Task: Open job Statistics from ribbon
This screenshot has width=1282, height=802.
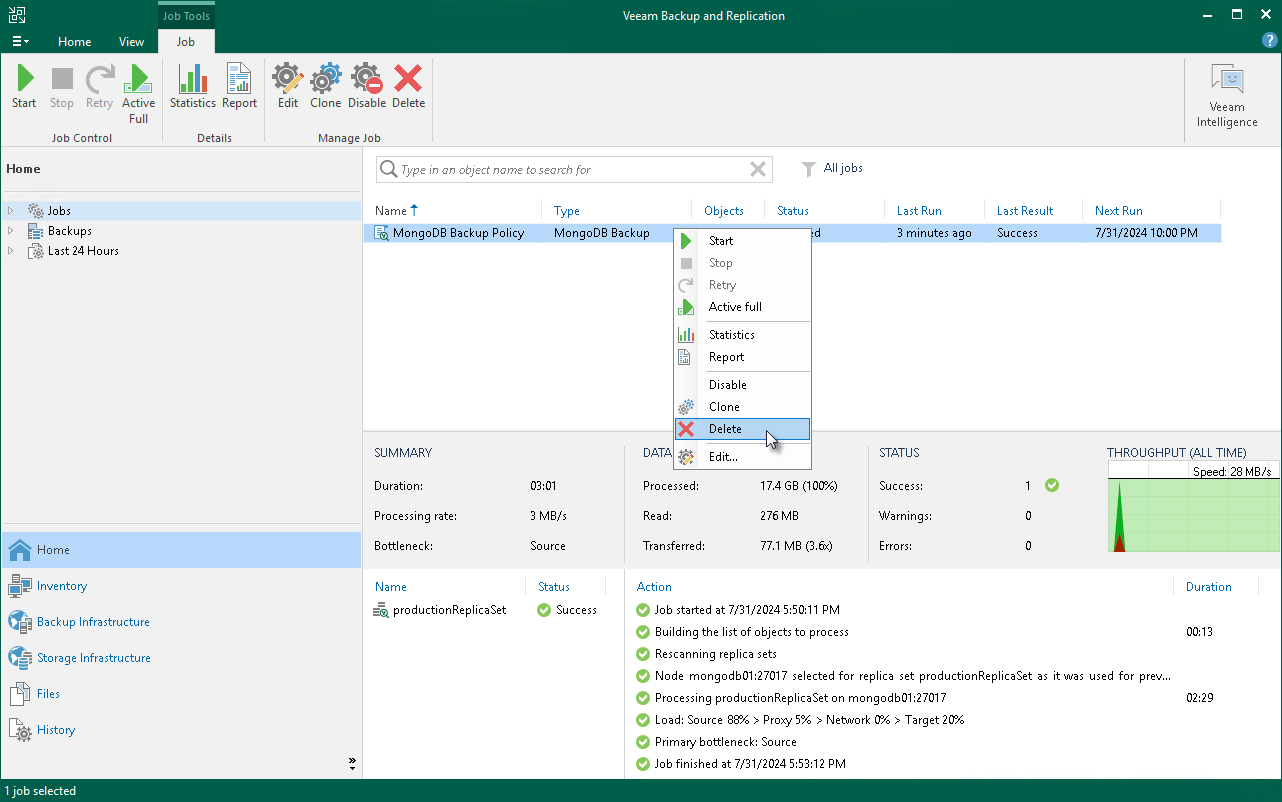Action: pos(192,86)
